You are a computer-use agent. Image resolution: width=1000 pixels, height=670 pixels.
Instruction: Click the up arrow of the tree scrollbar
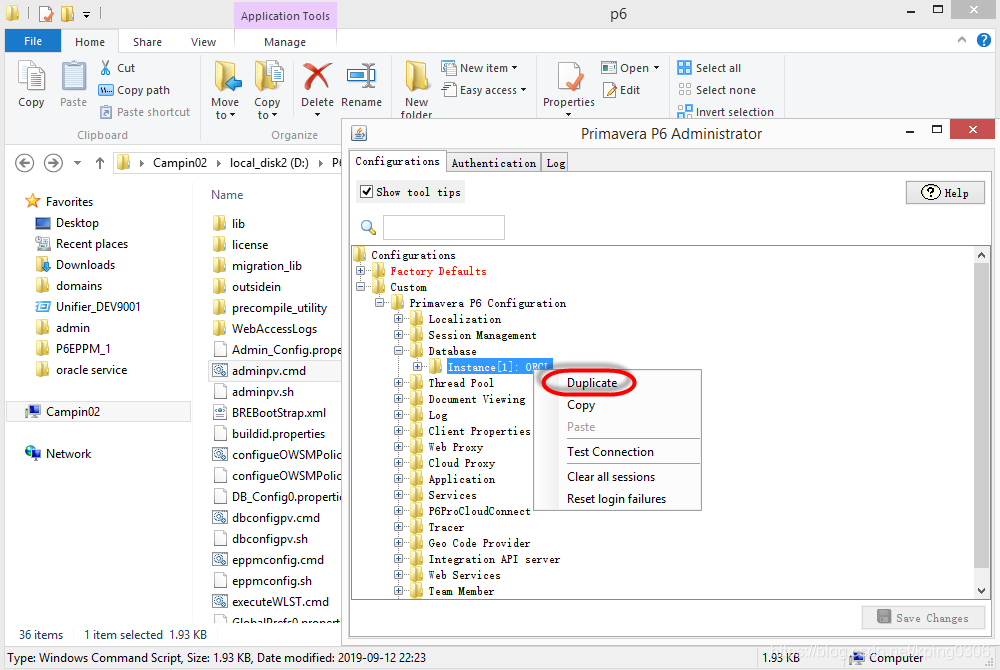pyautogui.click(x=981, y=255)
